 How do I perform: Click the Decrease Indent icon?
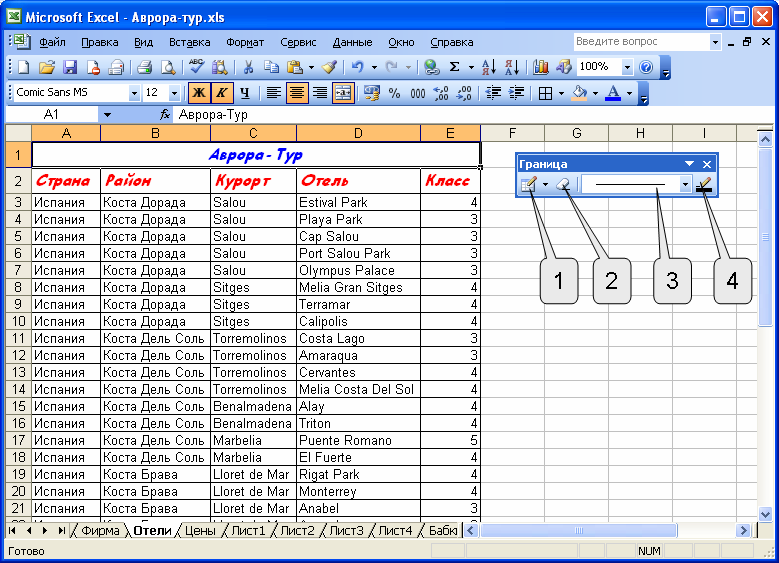click(x=493, y=93)
